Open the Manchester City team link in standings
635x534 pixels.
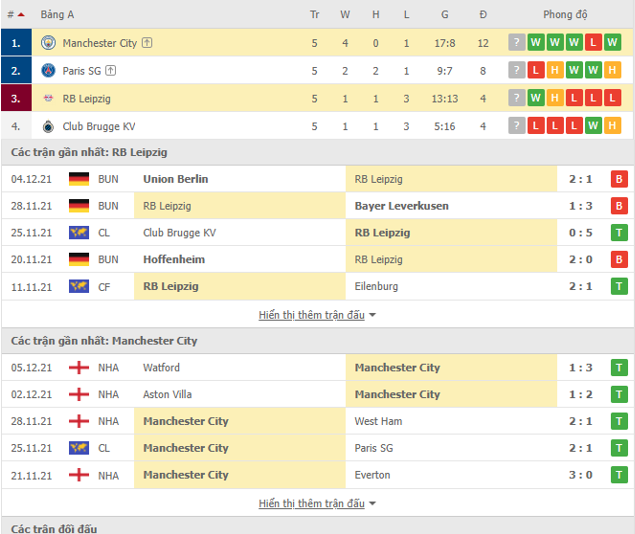[x=100, y=43]
